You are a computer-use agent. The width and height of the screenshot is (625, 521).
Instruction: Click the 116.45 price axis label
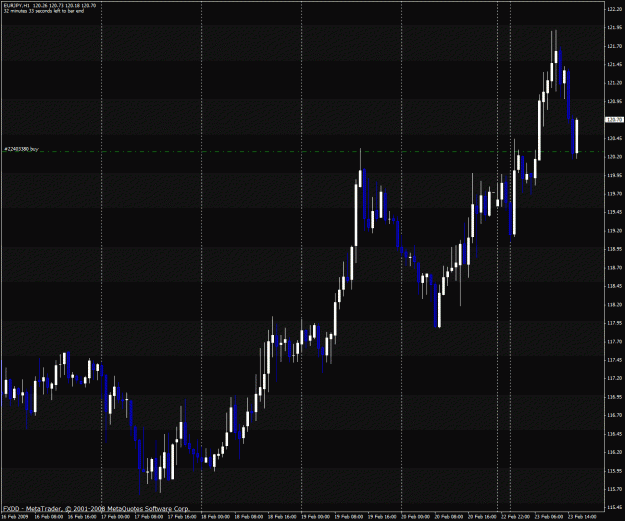point(614,434)
